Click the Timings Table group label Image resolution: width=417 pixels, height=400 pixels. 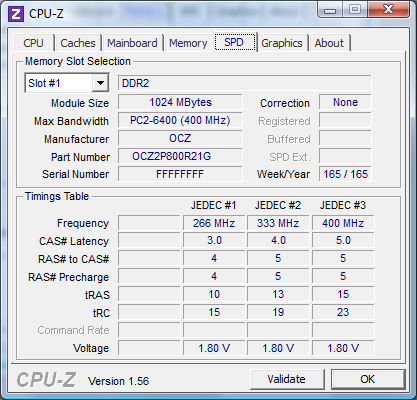(57, 196)
